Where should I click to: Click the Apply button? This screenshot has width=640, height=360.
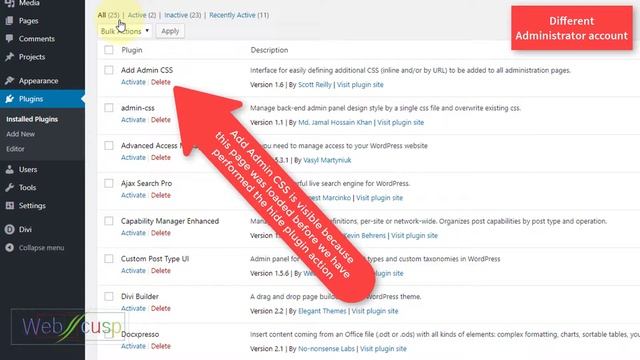tap(170, 31)
